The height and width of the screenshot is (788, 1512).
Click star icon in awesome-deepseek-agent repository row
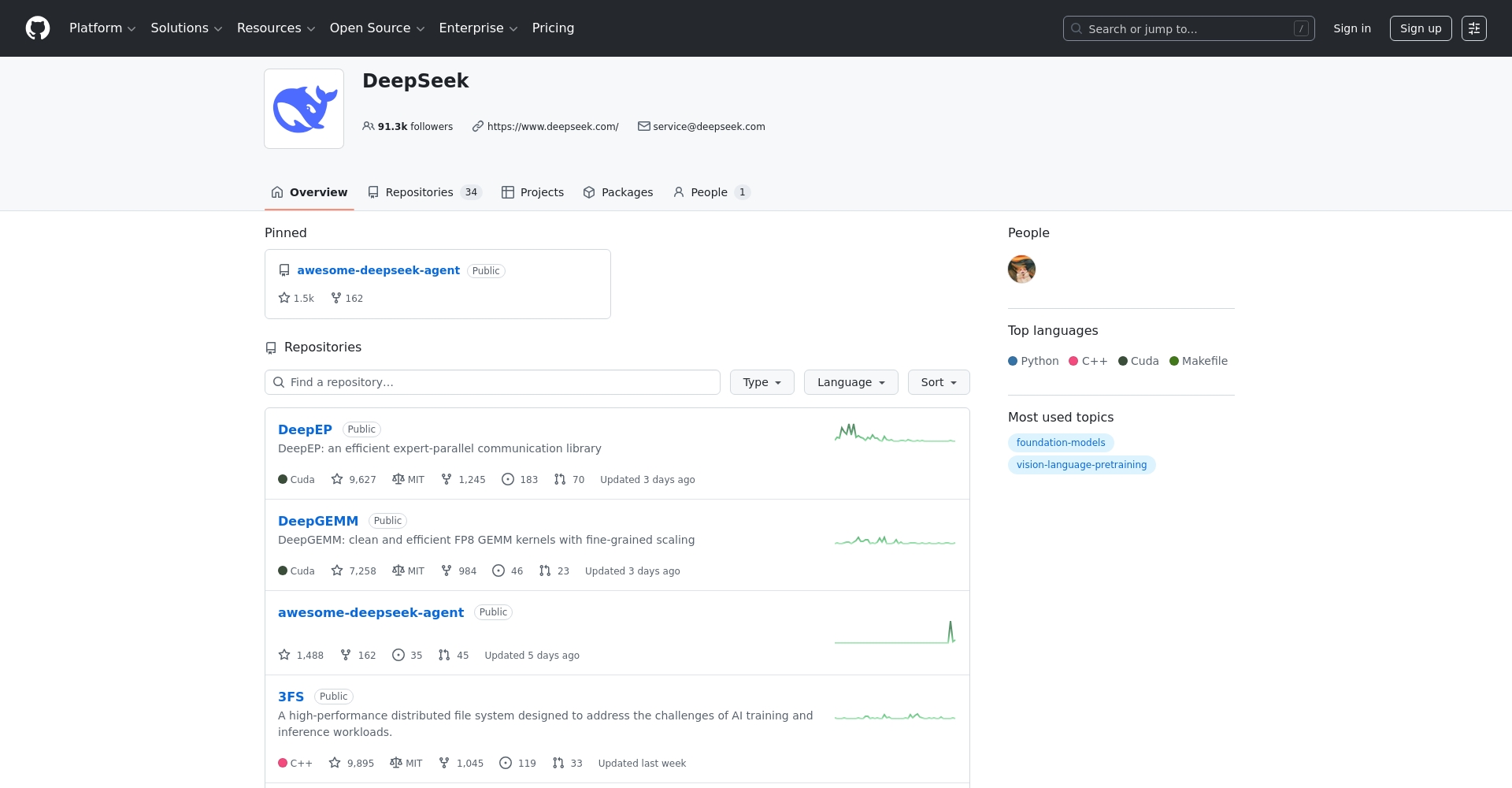click(x=284, y=655)
